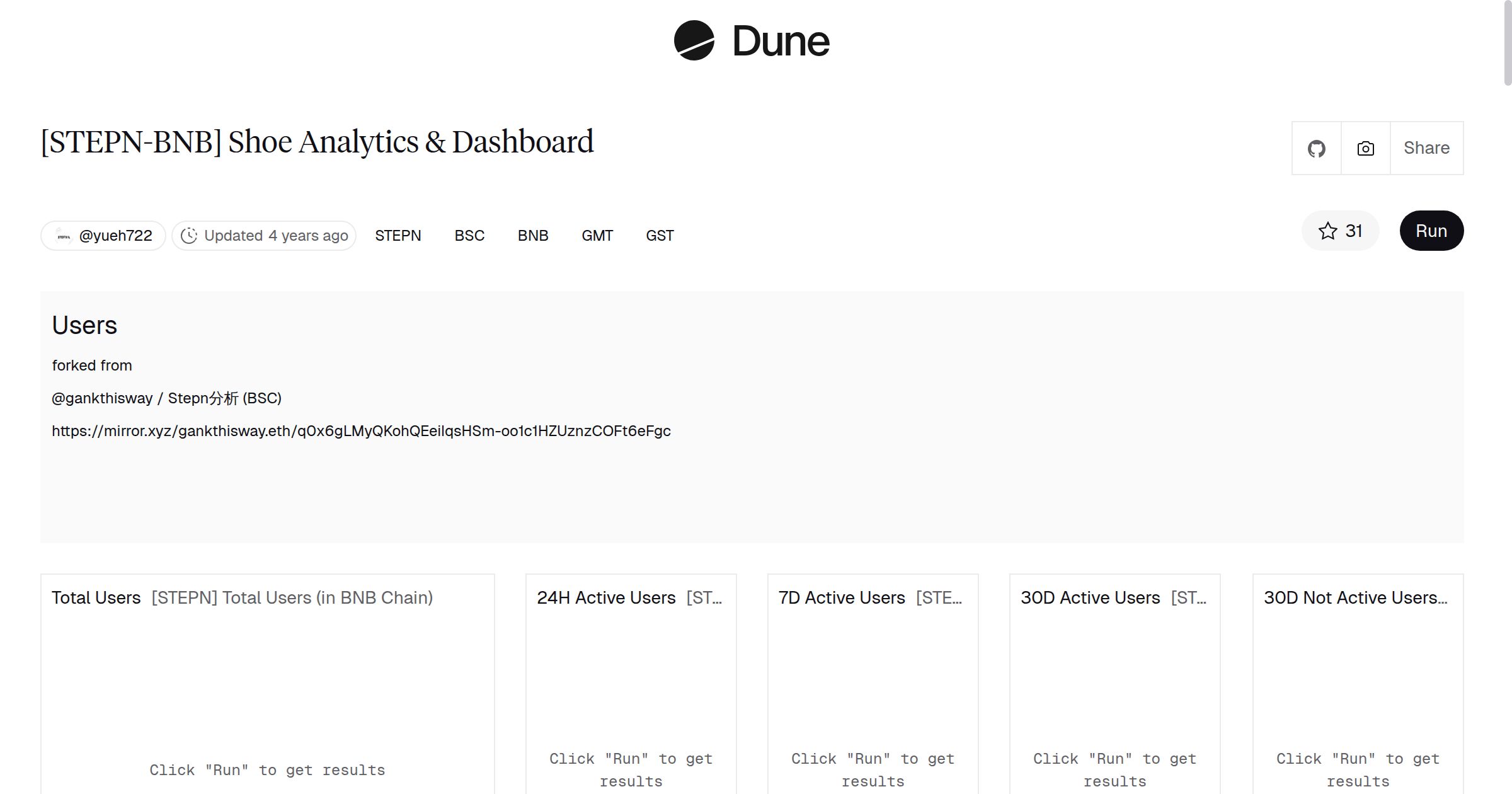Click the star outline in the favorites counter
The image size is (1512, 794).
[1328, 231]
